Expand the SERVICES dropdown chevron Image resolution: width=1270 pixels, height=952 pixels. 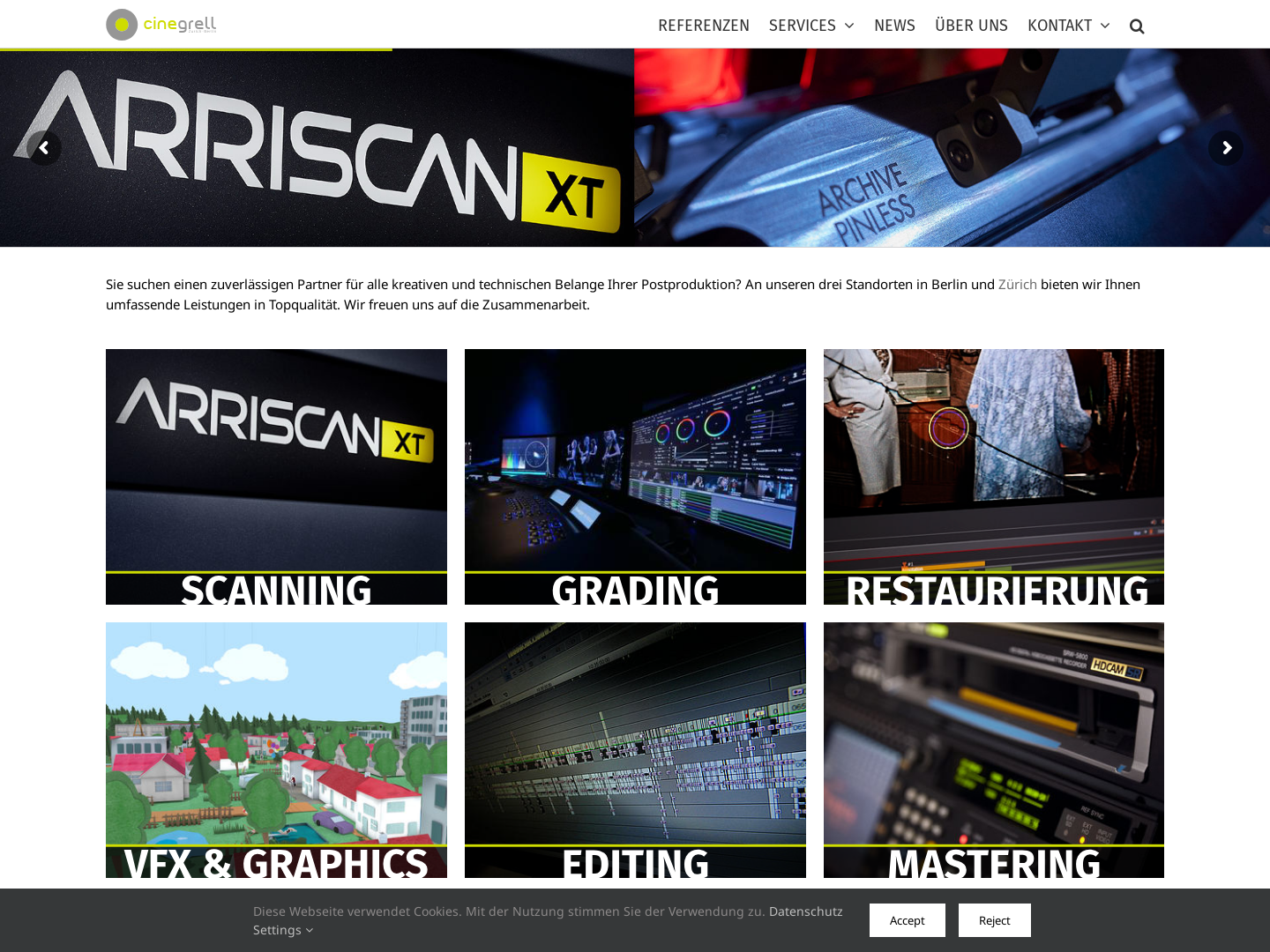[849, 26]
